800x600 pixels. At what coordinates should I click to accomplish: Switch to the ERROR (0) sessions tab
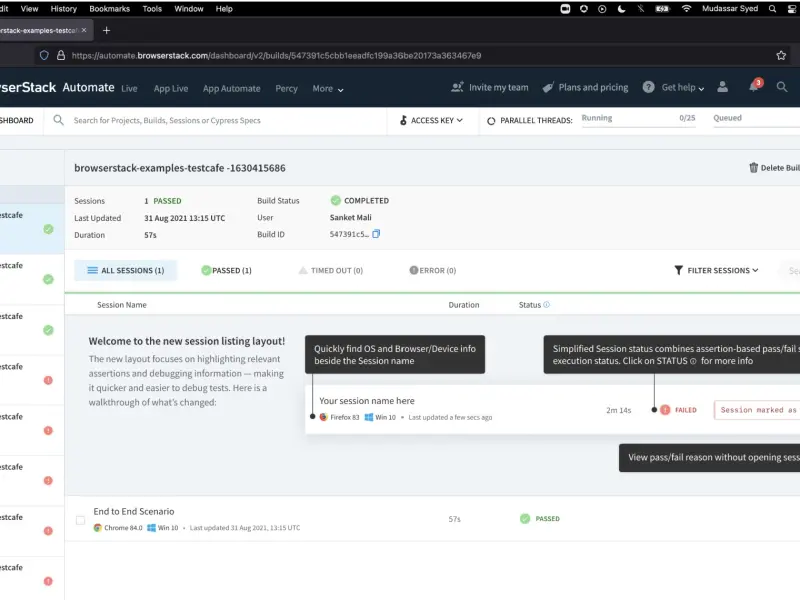[x=433, y=270]
